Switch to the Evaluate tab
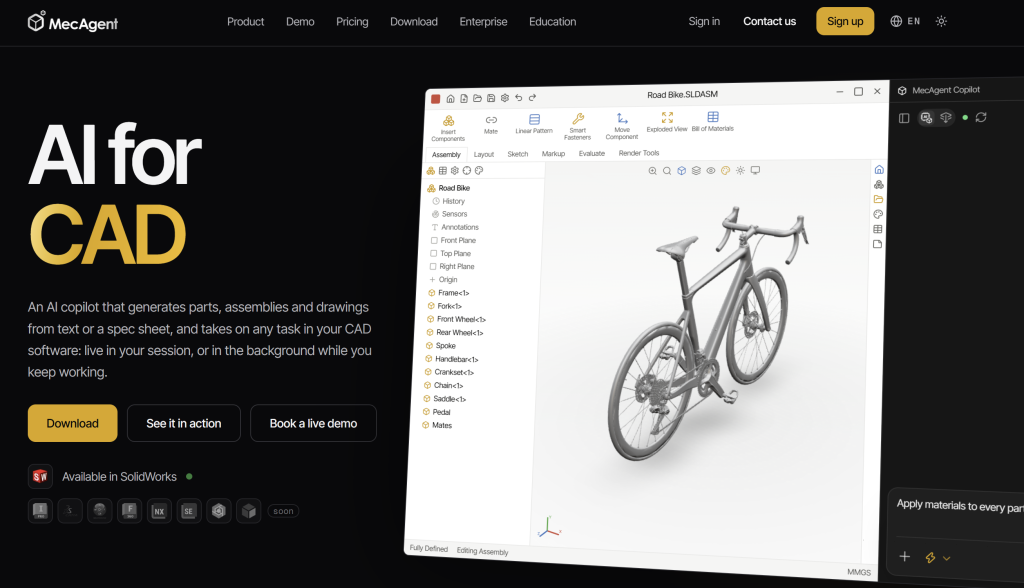This screenshot has width=1024, height=588. pyautogui.click(x=592, y=154)
